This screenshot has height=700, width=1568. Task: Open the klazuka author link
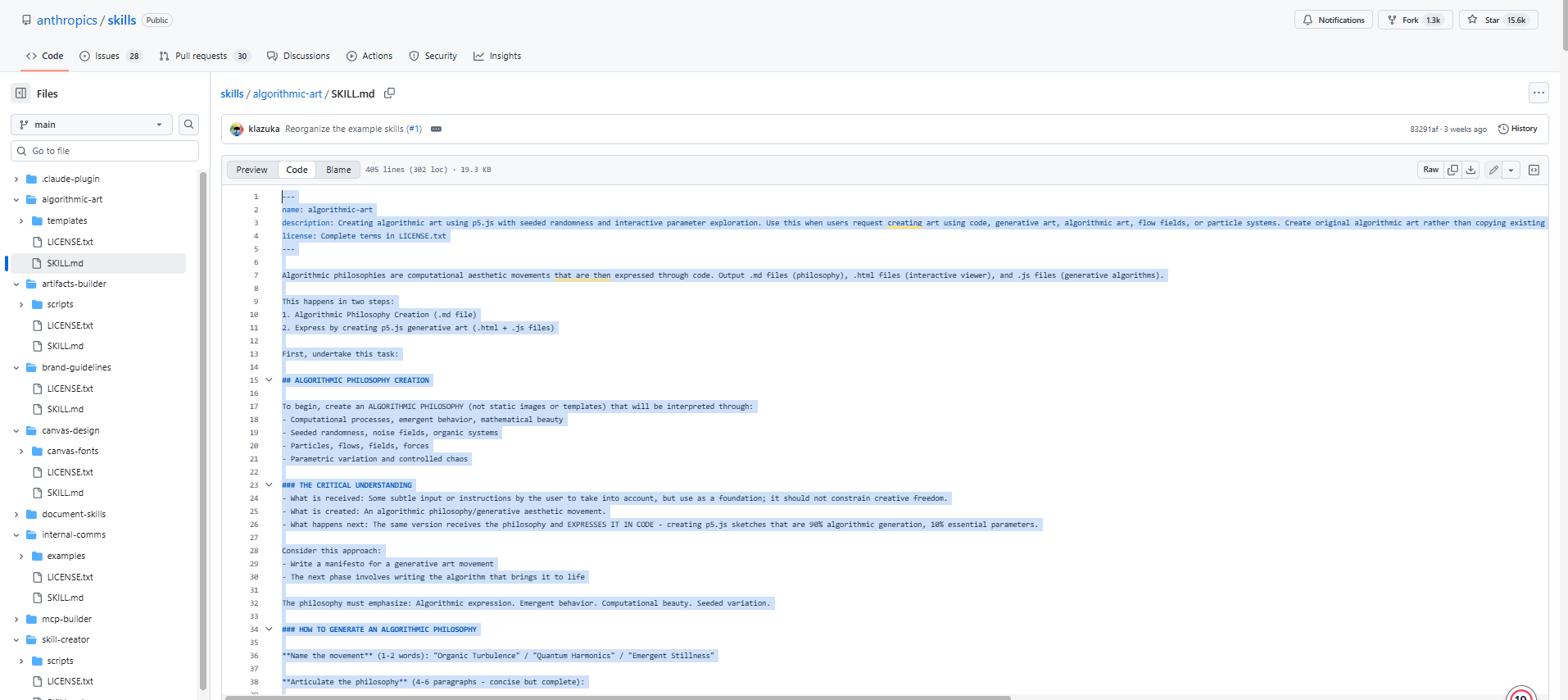[264, 129]
